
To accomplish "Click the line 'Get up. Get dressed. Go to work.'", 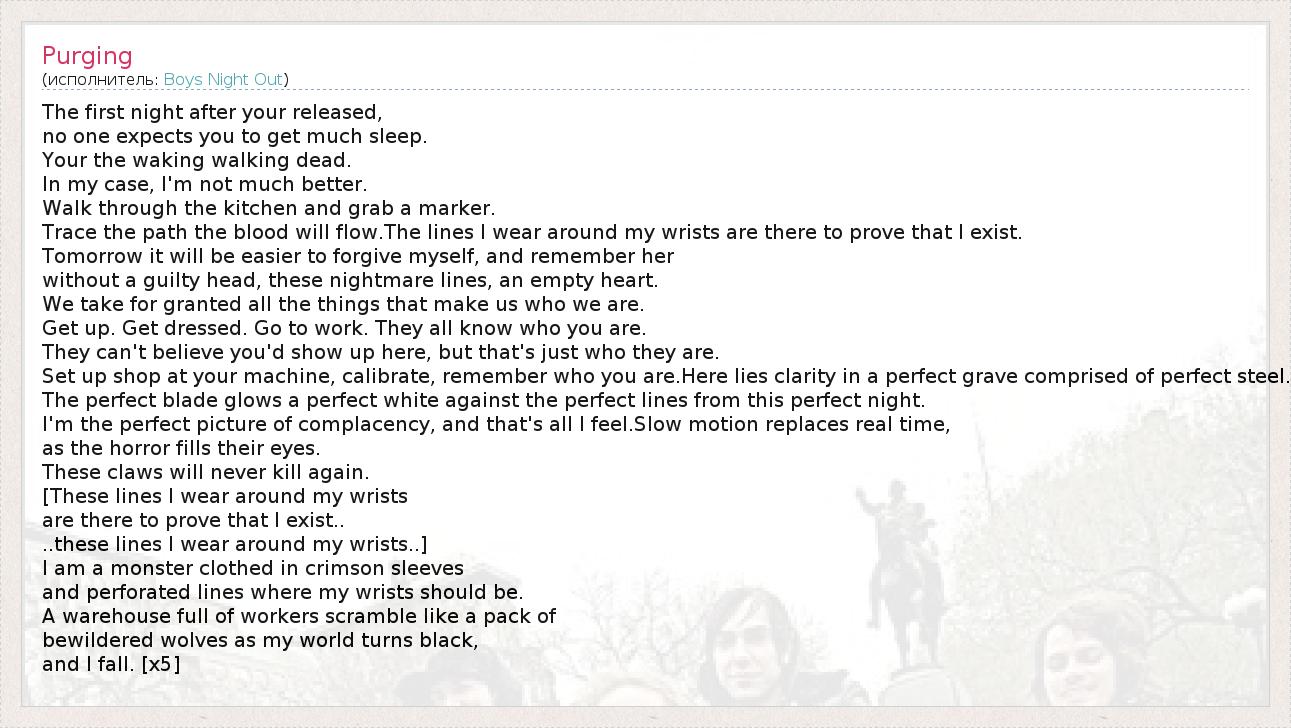I will (x=344, y=328).
